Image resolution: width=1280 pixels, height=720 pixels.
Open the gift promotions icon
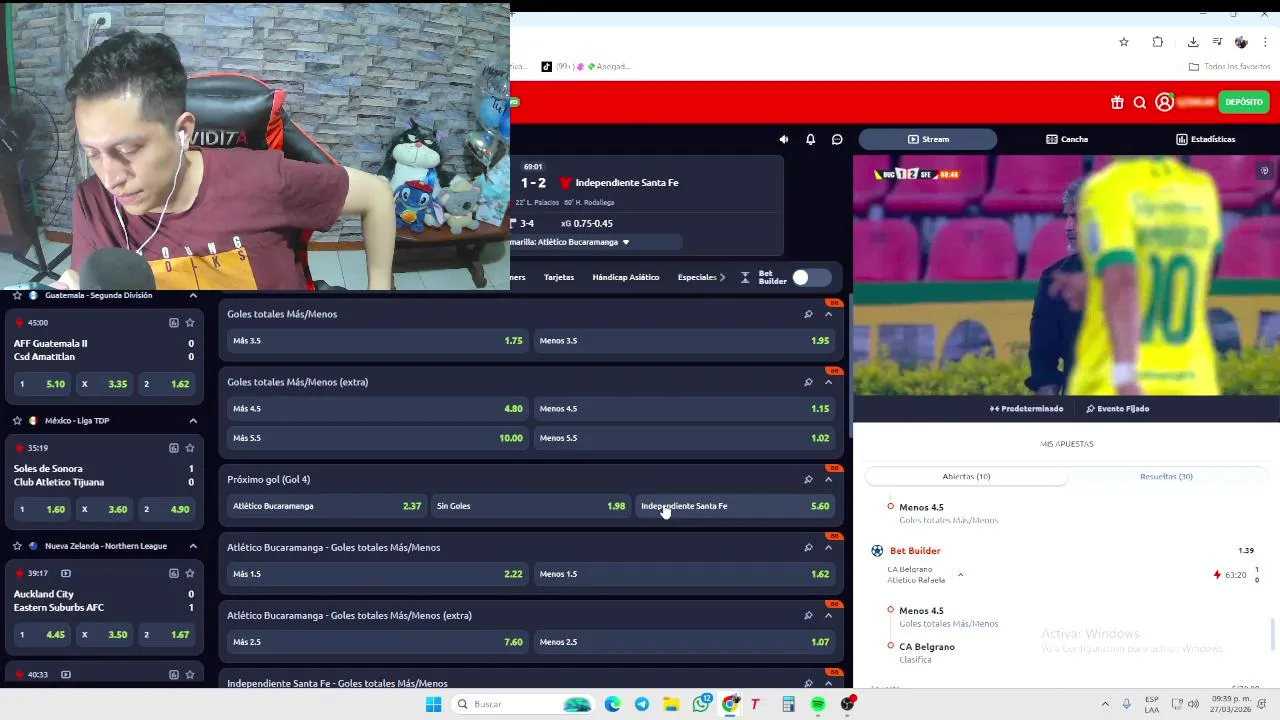(x=1117, y=102)
